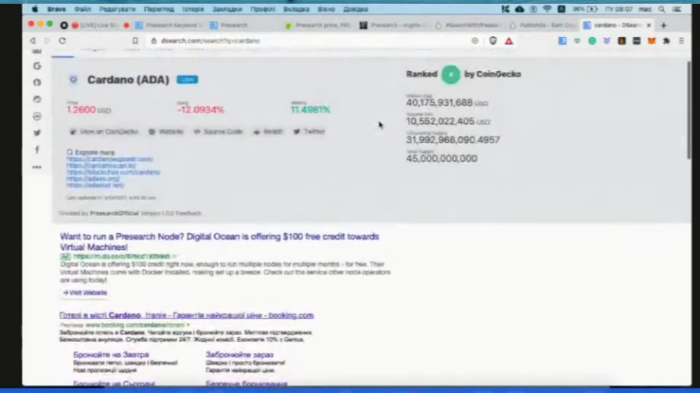Click the Cardano coin logo icon
The height and width of the screenshot is (393, 700).
73,79
